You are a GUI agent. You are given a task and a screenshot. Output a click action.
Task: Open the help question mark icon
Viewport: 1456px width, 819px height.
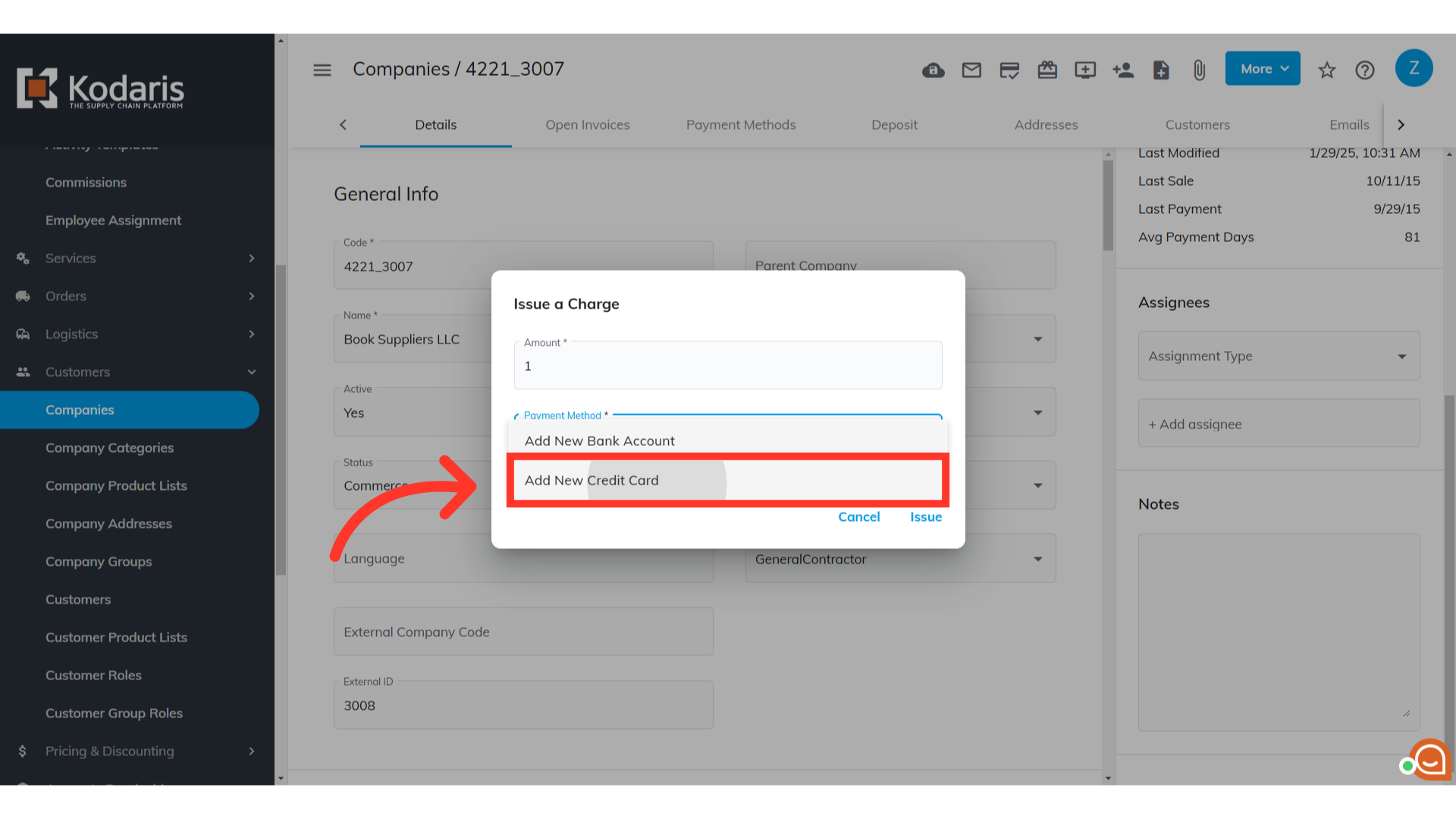point(1365,71)
